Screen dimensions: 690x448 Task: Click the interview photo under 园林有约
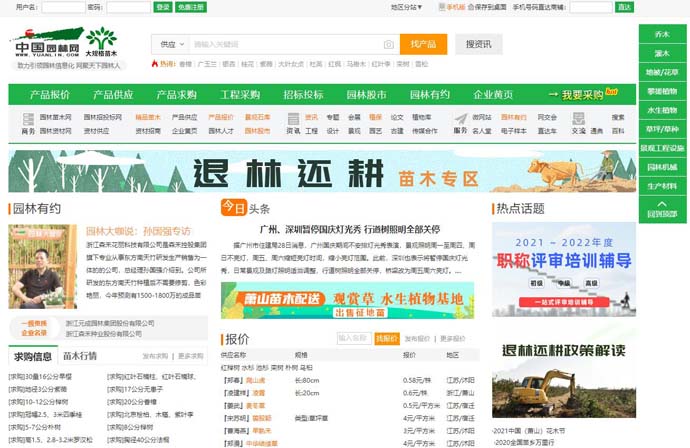43,267
